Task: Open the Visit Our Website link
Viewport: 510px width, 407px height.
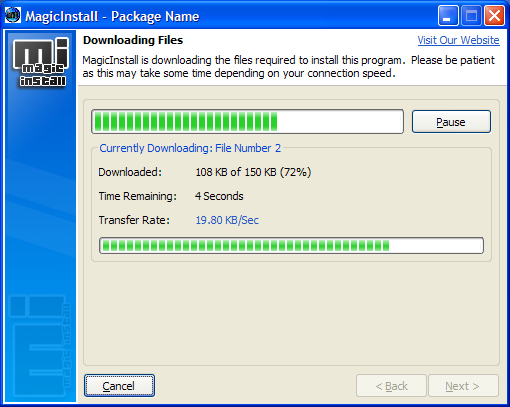Action: coord(458,40)
